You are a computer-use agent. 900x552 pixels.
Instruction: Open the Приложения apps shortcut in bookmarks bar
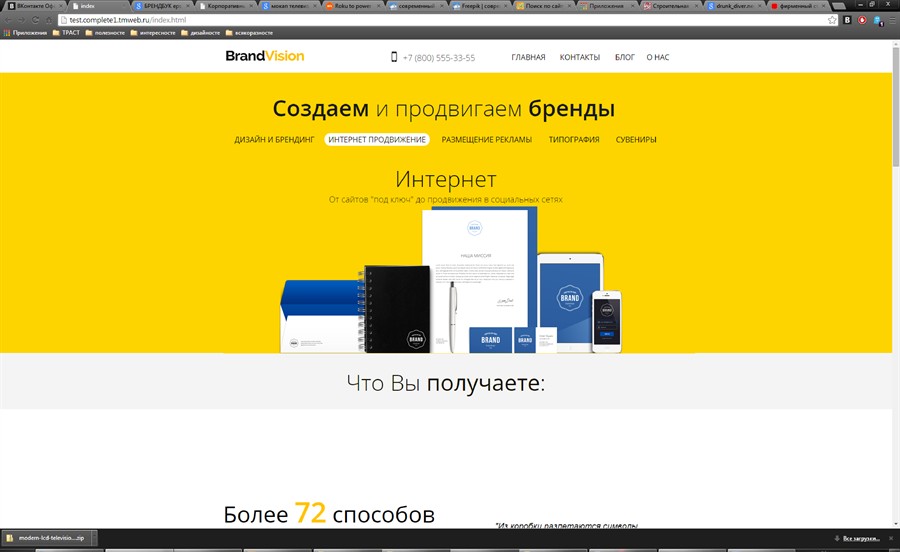(x=25, y=33)
